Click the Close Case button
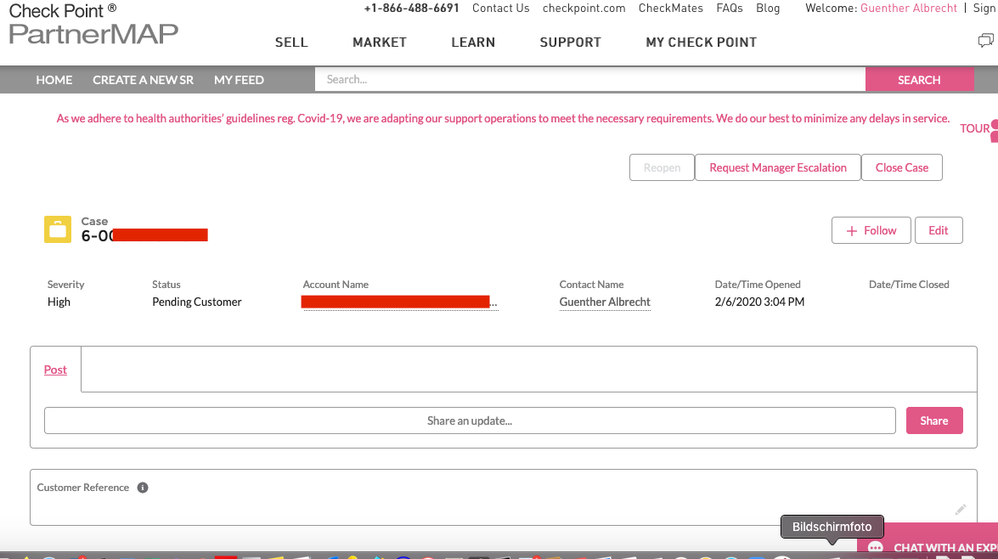Screen dimensions: 998x559 (902, 167)
